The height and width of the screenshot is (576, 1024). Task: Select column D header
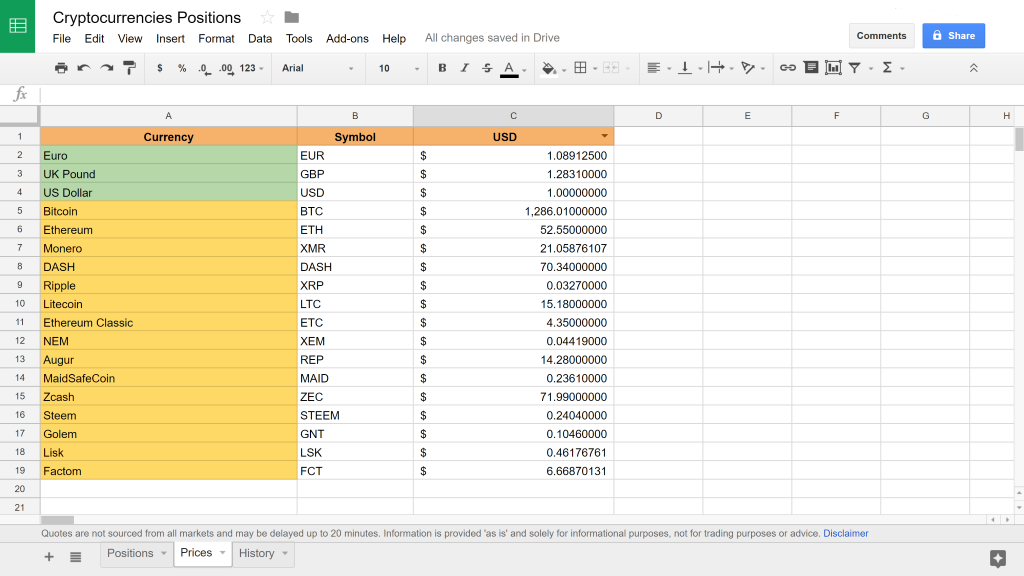[x=658, y=116]
